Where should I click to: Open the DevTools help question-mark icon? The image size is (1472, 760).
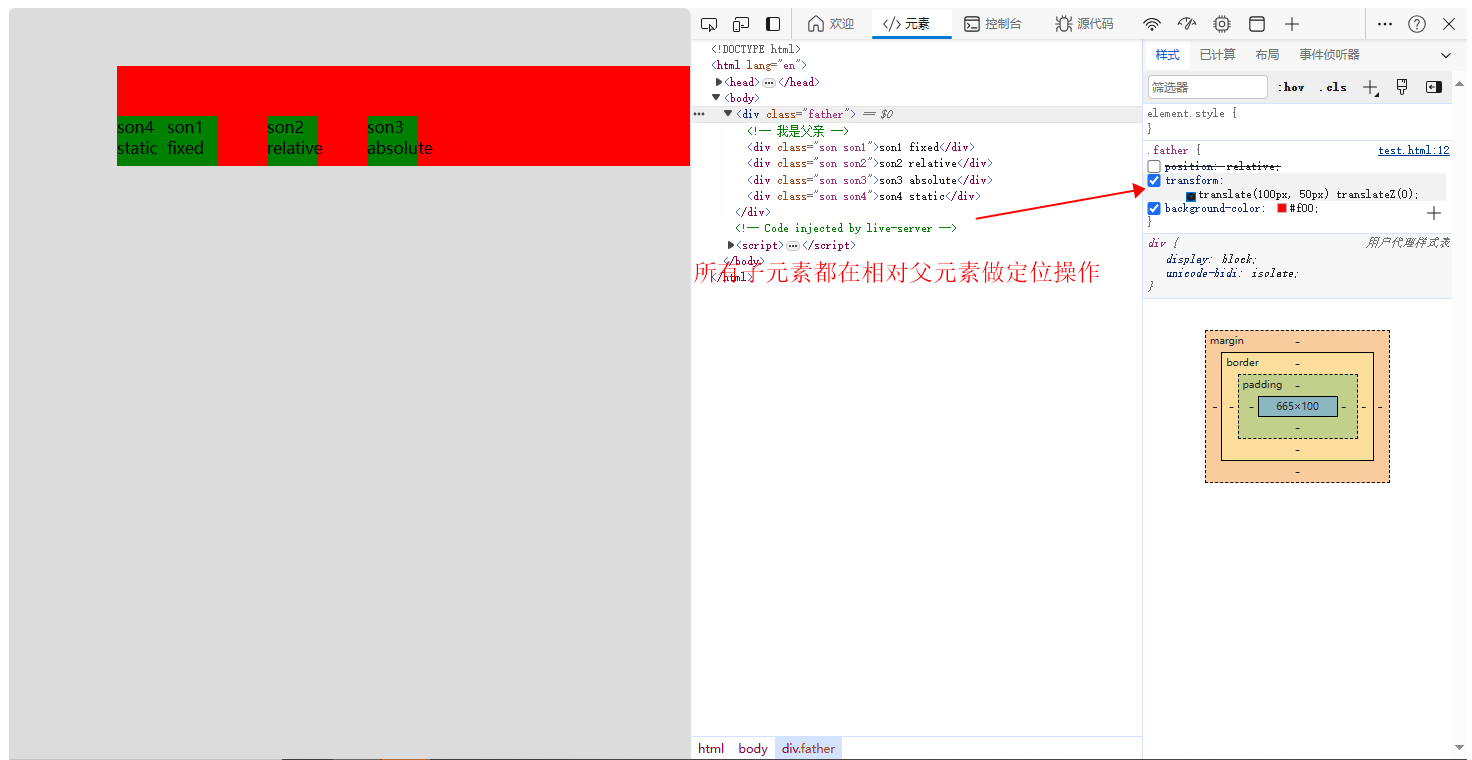[x=1417, y=24]
